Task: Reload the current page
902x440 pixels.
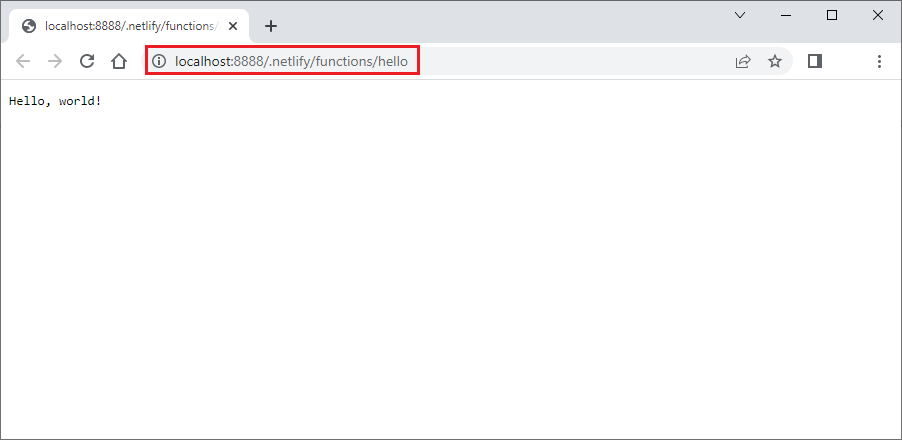Action: click(x=87, y=61)
